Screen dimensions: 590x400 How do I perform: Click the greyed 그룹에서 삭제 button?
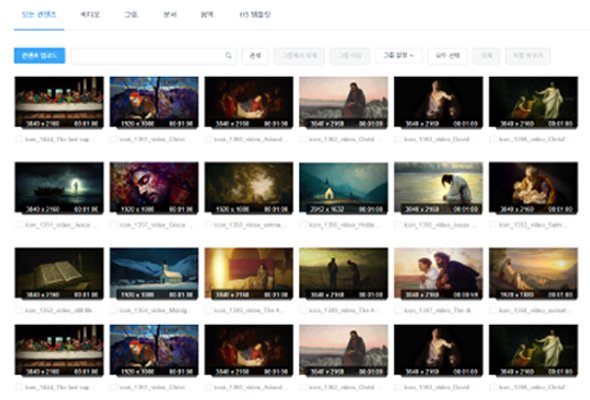[x=299, y=56]
